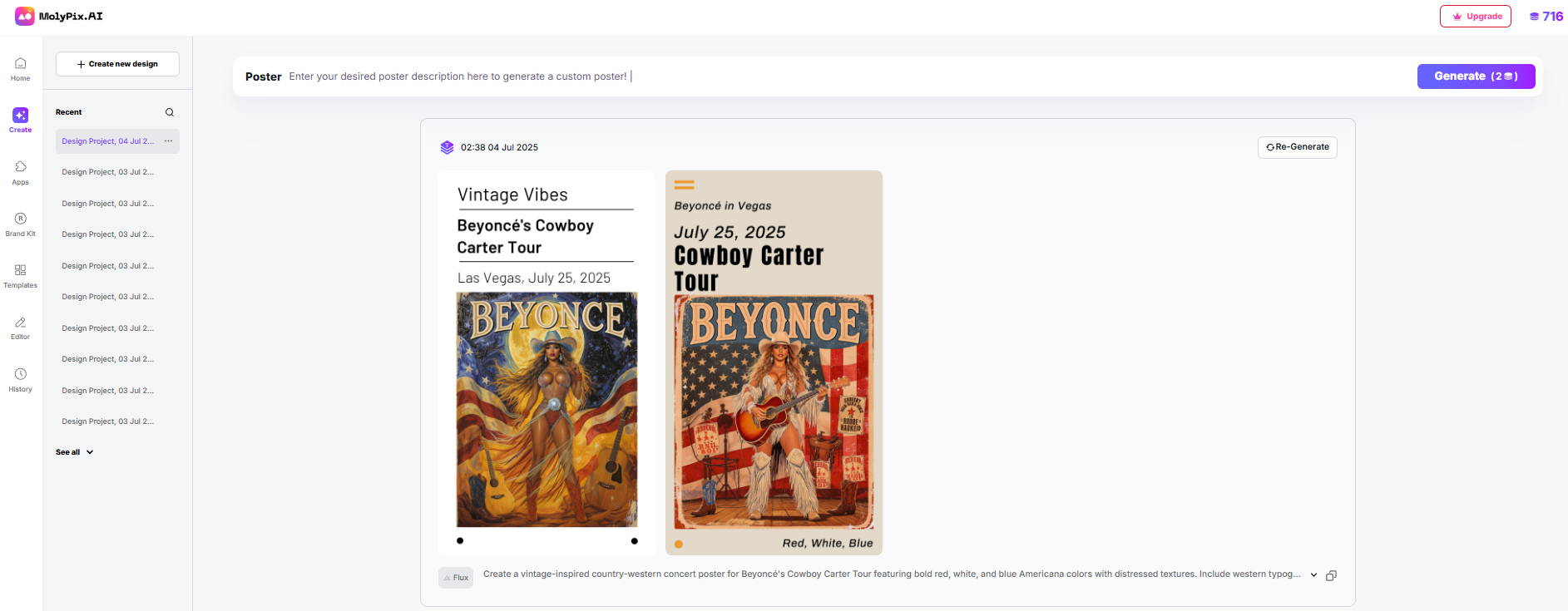Click the '02:38 04 Jul 2025' timestamp

[499, 147]
